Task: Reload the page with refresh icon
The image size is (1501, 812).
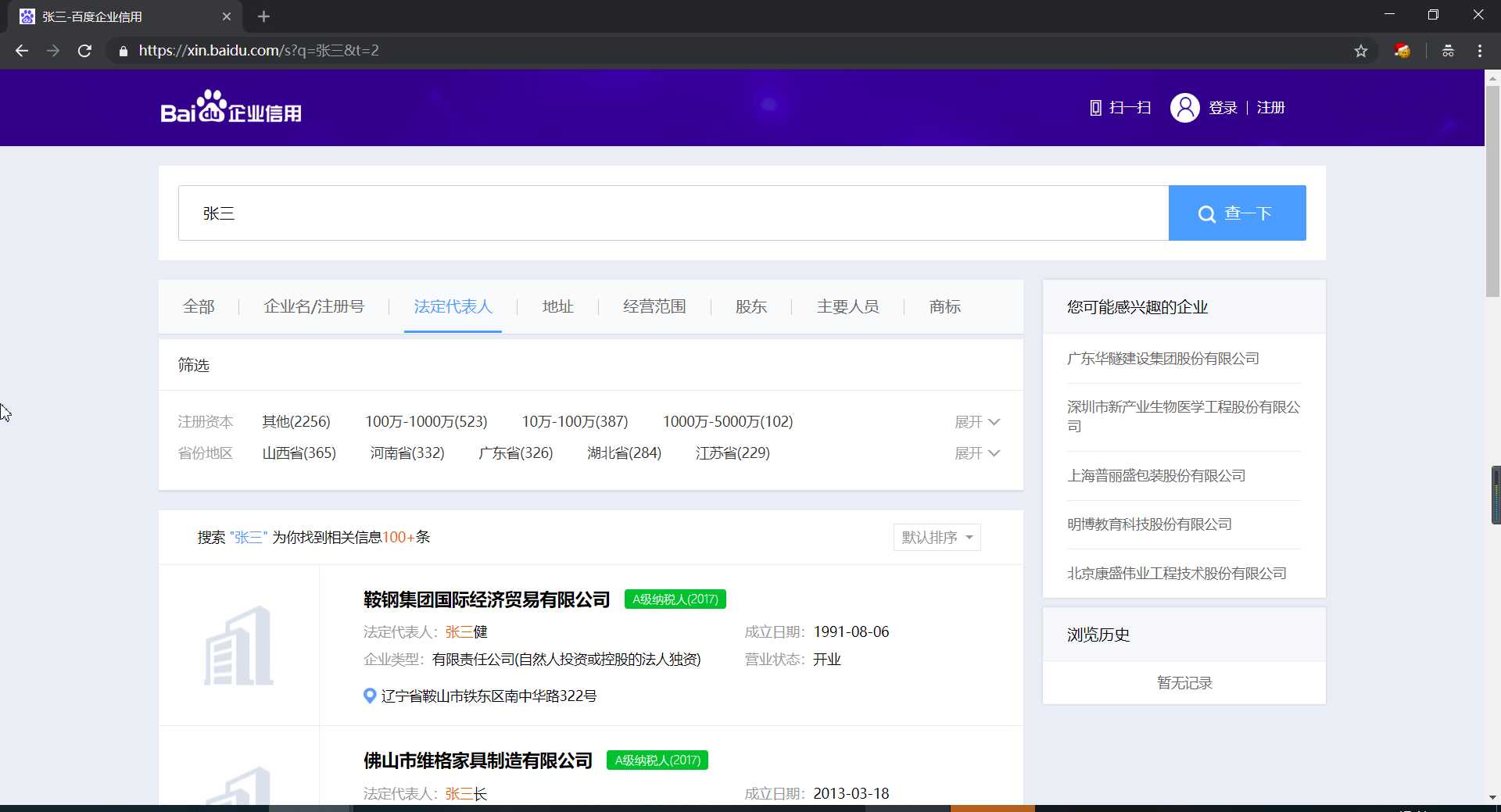Action: (x=84, y=51)
